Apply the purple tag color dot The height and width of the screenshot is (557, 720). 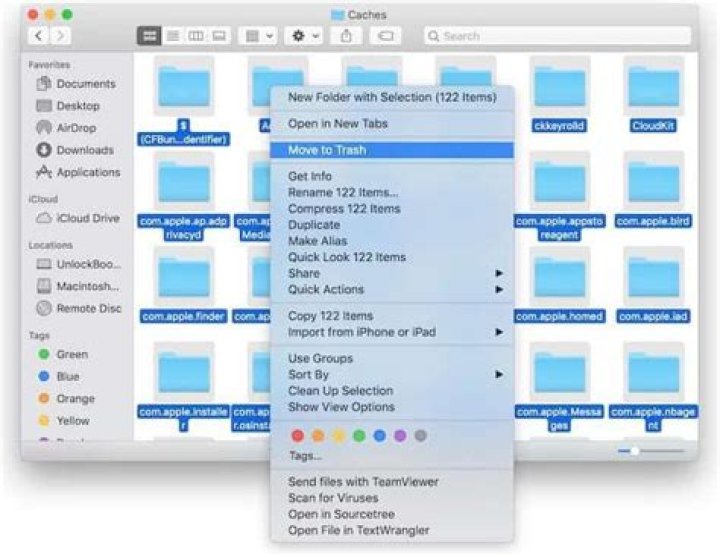400,435
